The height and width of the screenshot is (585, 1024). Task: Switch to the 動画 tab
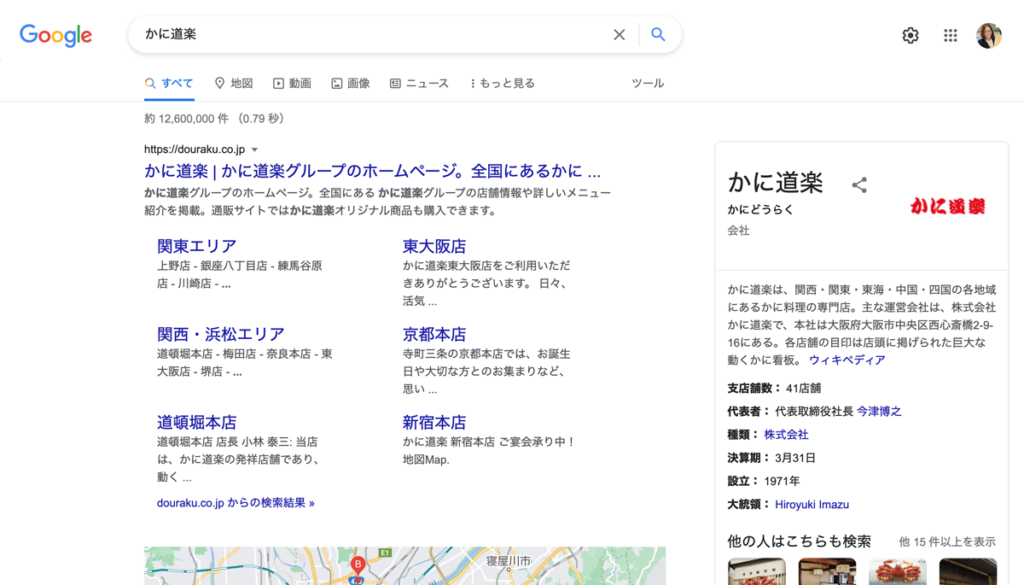(292, 84)
